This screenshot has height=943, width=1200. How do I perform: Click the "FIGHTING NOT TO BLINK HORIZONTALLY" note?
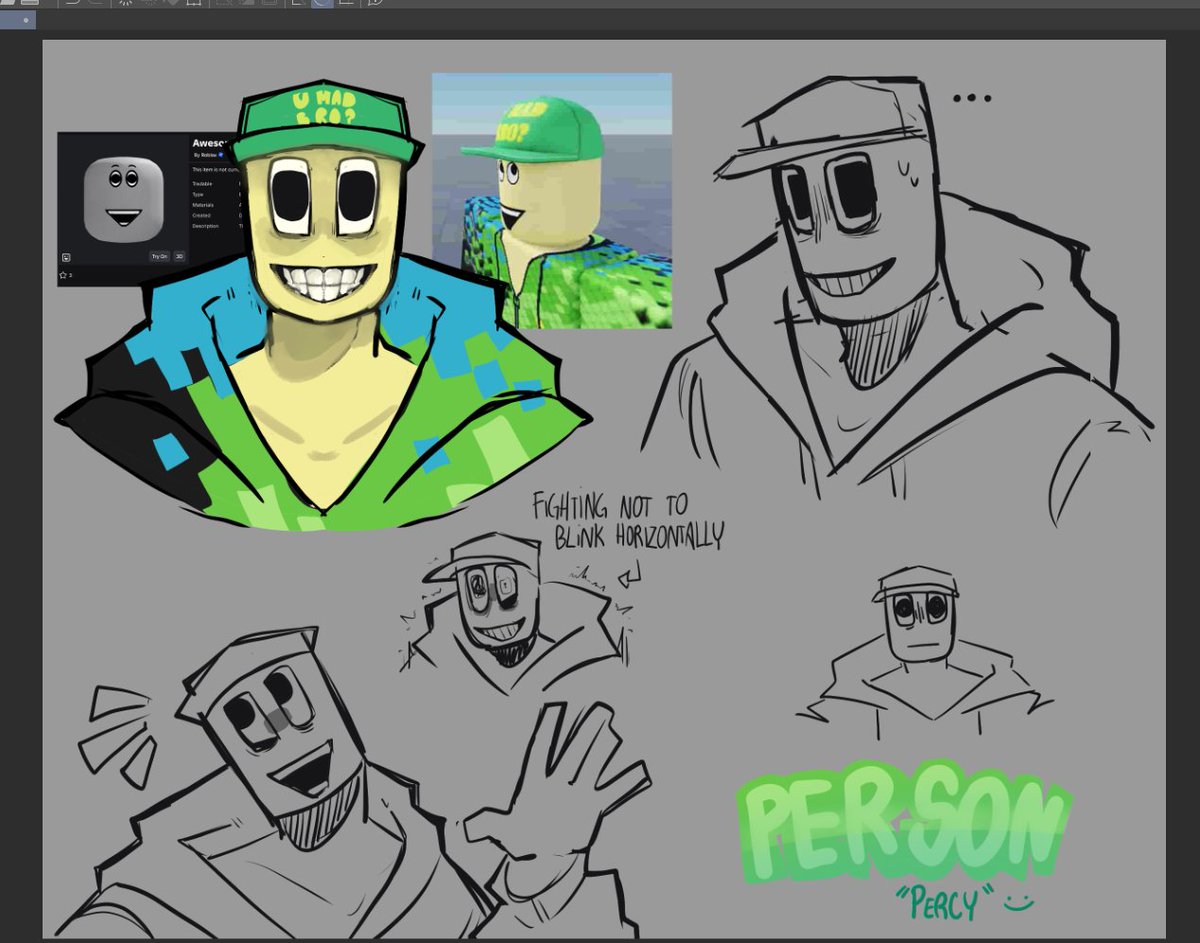click(x=626, y=520)
